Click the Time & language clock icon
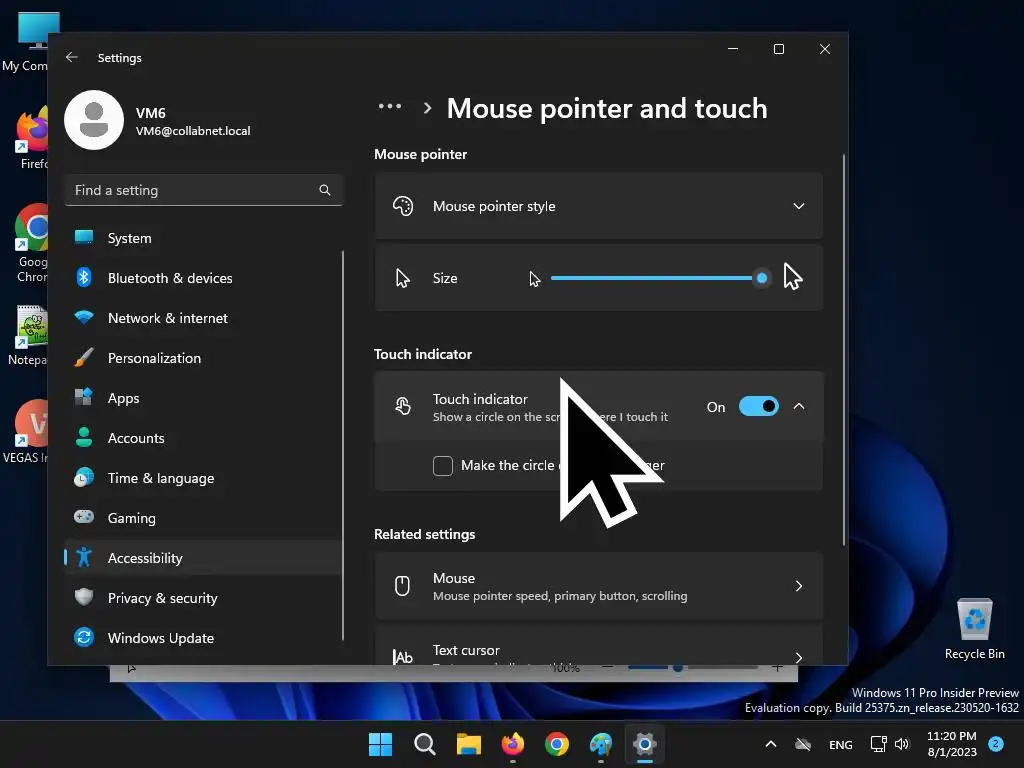This screenshot has width=1024, height=768. pyautogui.click(x=84, y=477)
